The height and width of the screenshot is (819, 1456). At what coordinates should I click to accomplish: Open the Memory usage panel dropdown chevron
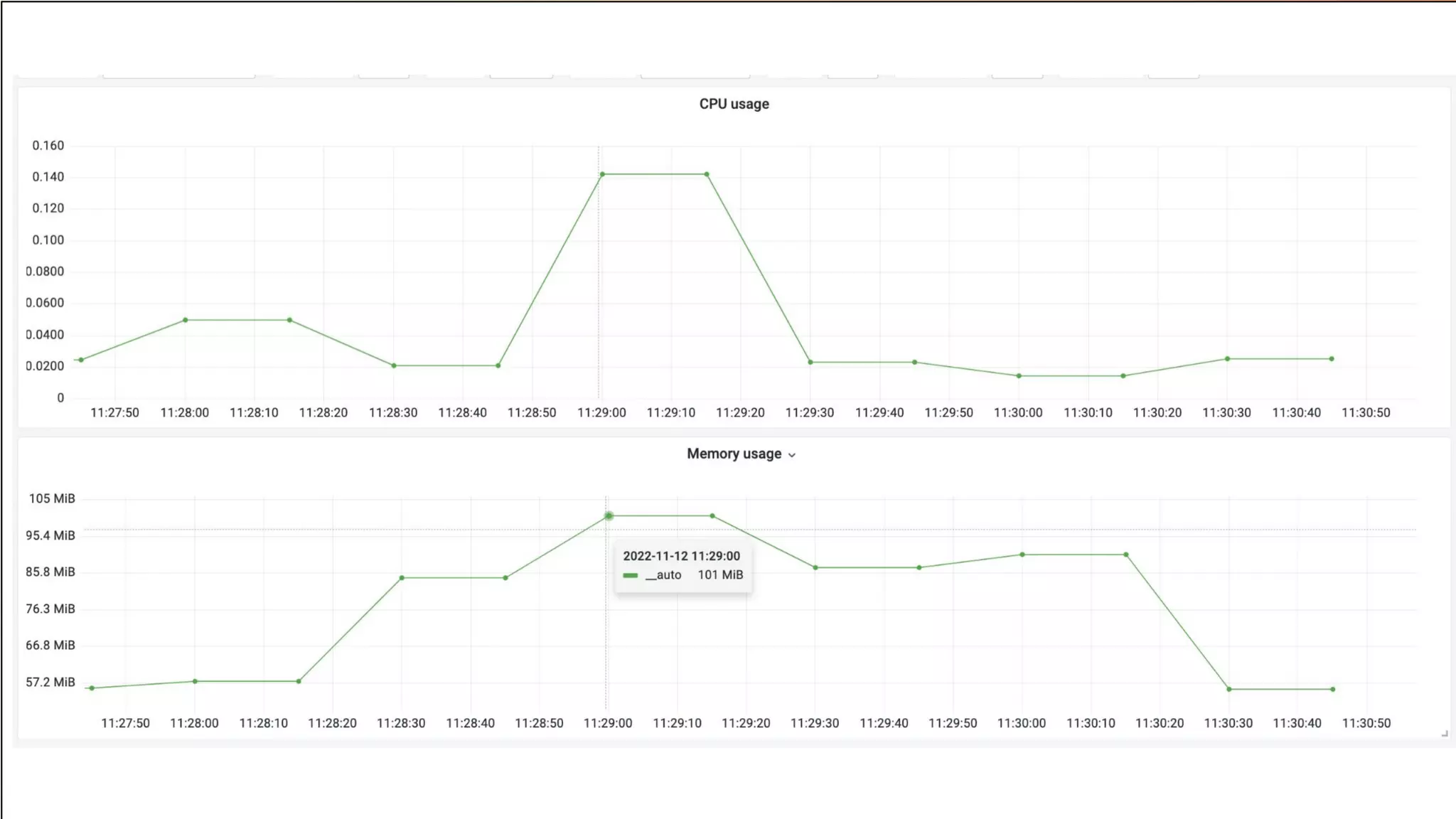[792, 455]
